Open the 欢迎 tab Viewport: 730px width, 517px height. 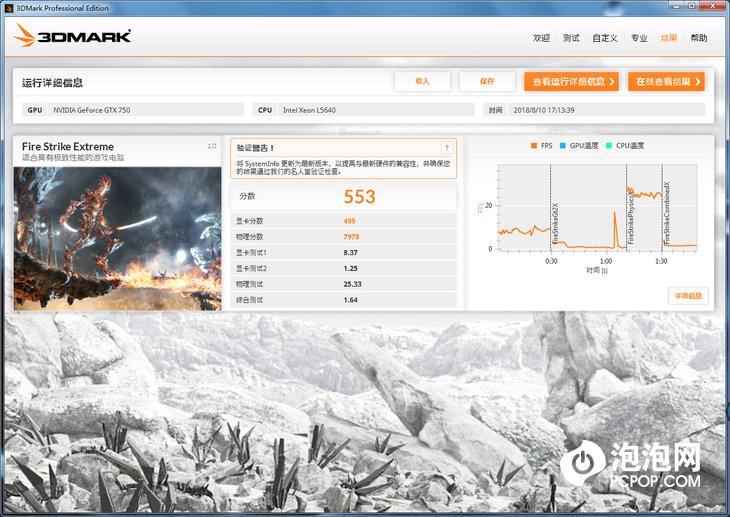541,38
